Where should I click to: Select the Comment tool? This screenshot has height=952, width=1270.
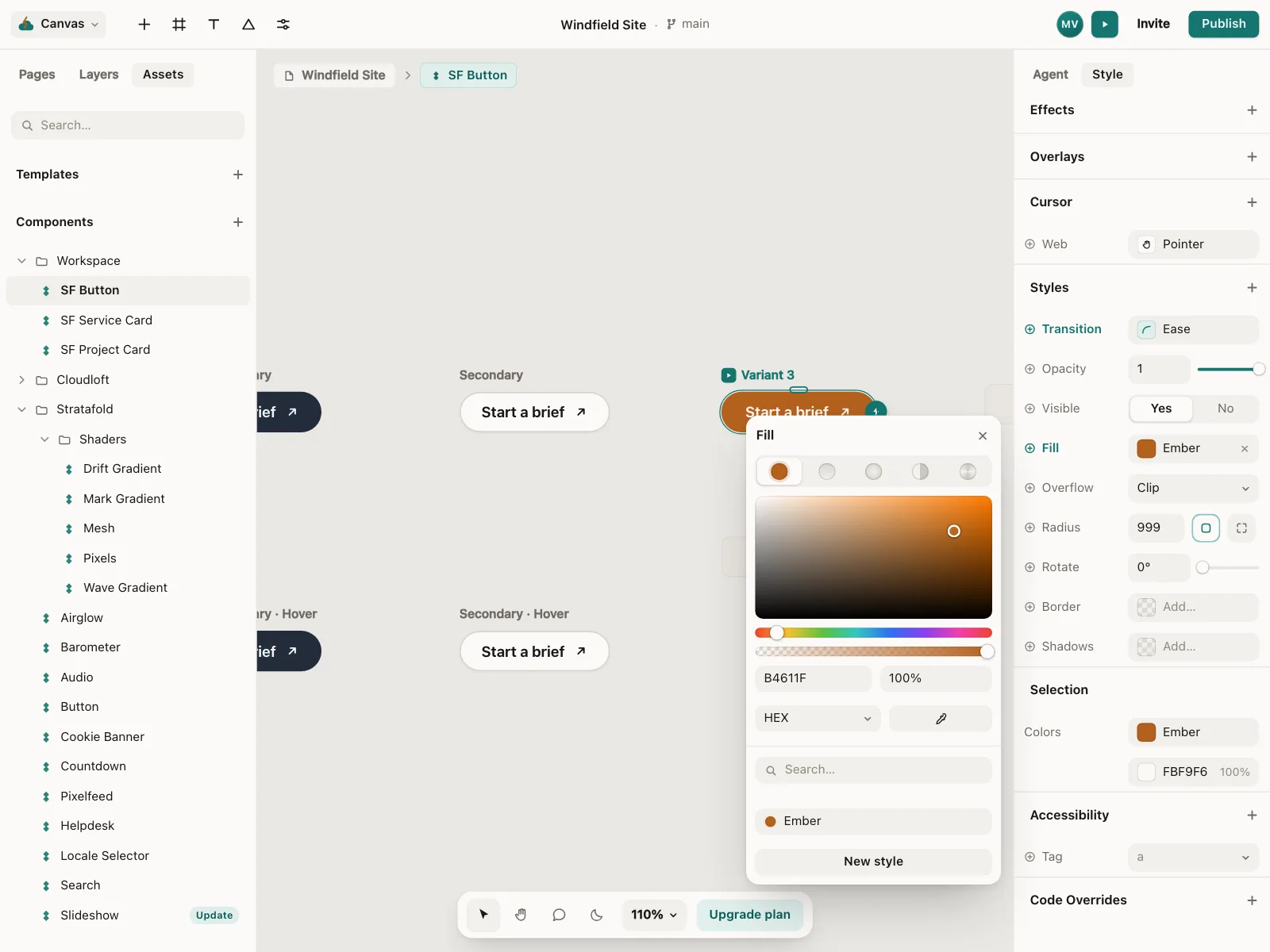click(x=559, y=915)
